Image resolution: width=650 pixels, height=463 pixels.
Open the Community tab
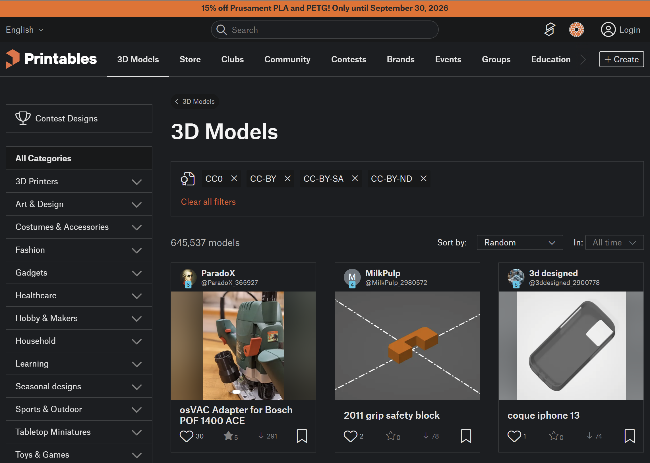pos(287,59)
